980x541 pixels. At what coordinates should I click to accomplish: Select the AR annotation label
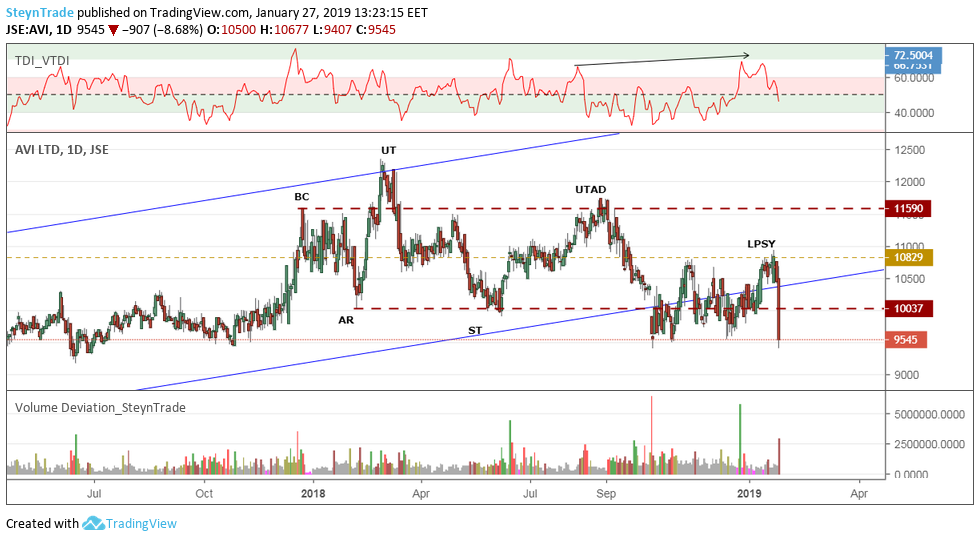point(346,320)
